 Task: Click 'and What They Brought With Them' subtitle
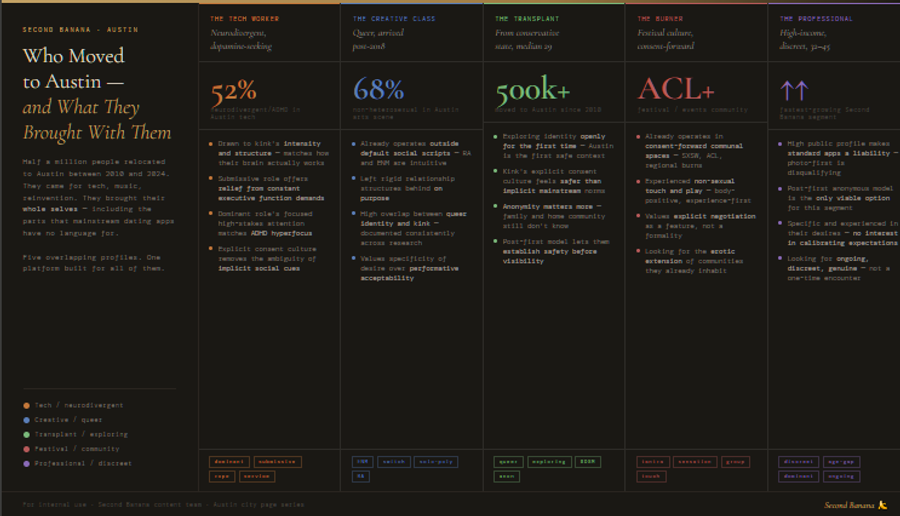tap(97, 119)
